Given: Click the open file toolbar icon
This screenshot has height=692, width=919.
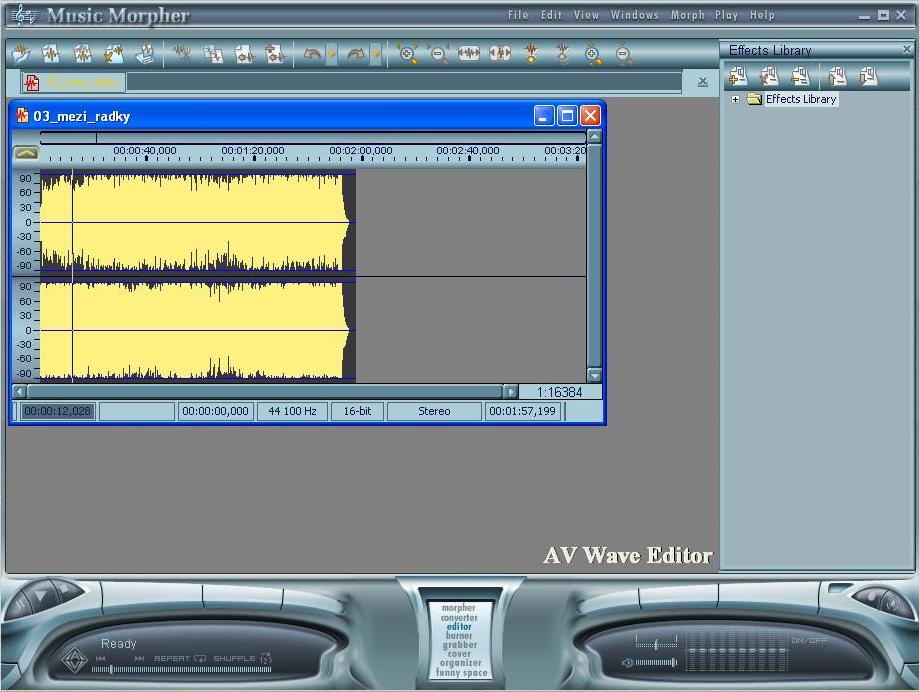Looking at the screenshot, I should click(21, 54).
